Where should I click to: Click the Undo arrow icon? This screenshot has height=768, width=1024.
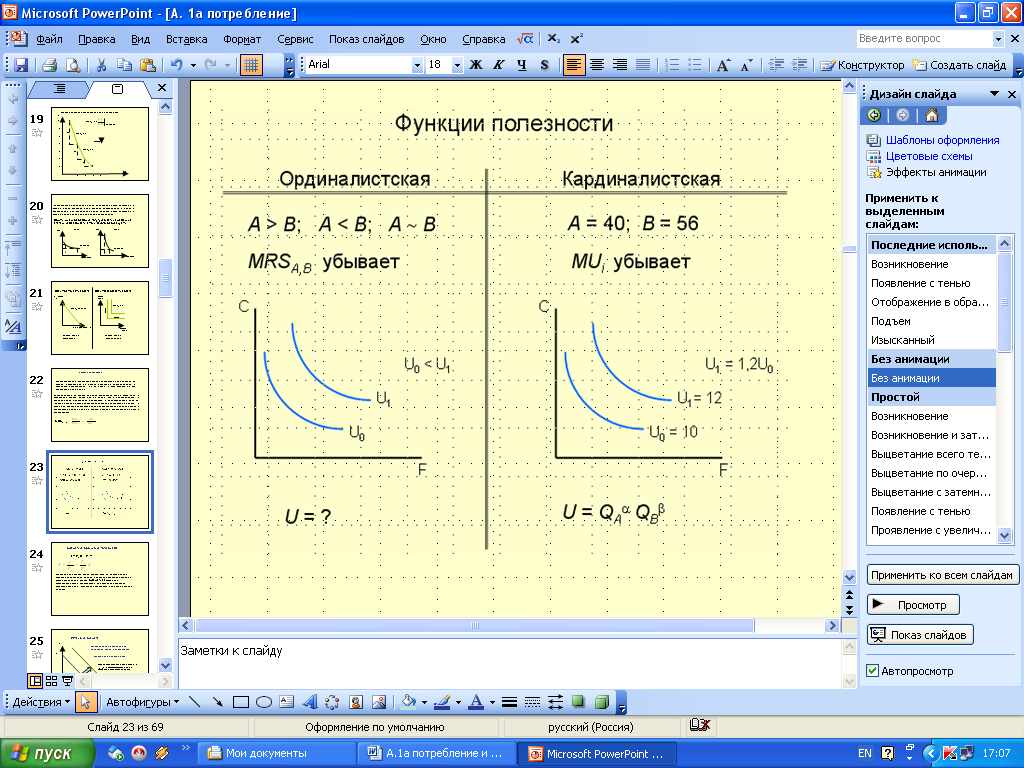pyautogui.click(x=176, y=65)
